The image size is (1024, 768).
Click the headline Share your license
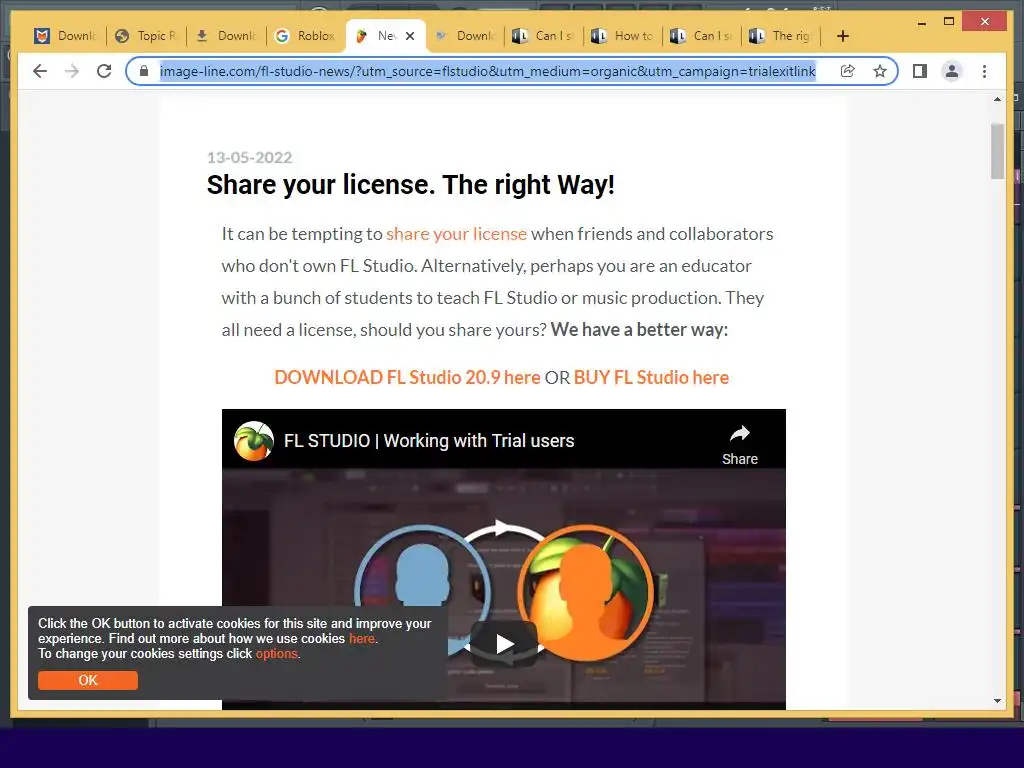click(x=411, y=185)
